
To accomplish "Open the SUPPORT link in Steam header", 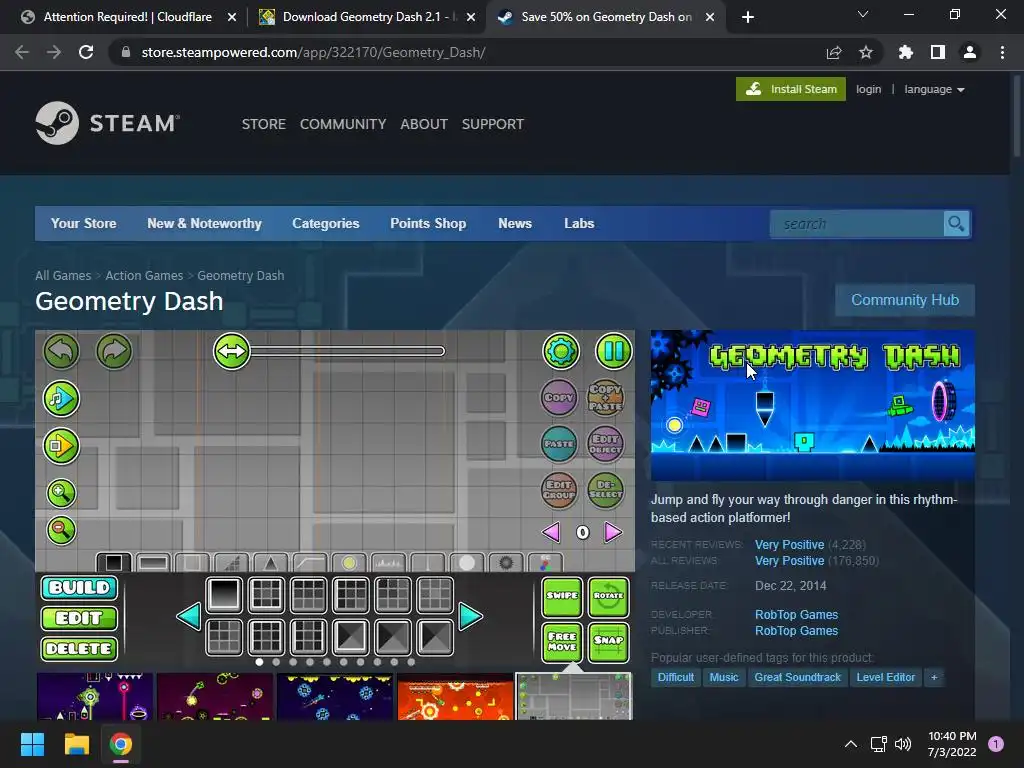I will pyautogui.click(x=492, y=124).
